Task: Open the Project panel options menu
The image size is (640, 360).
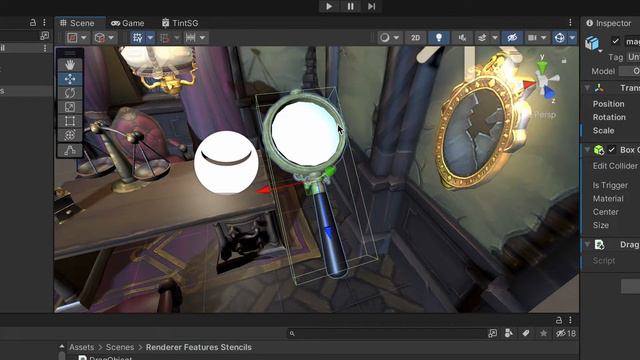Action: (570, 320)
